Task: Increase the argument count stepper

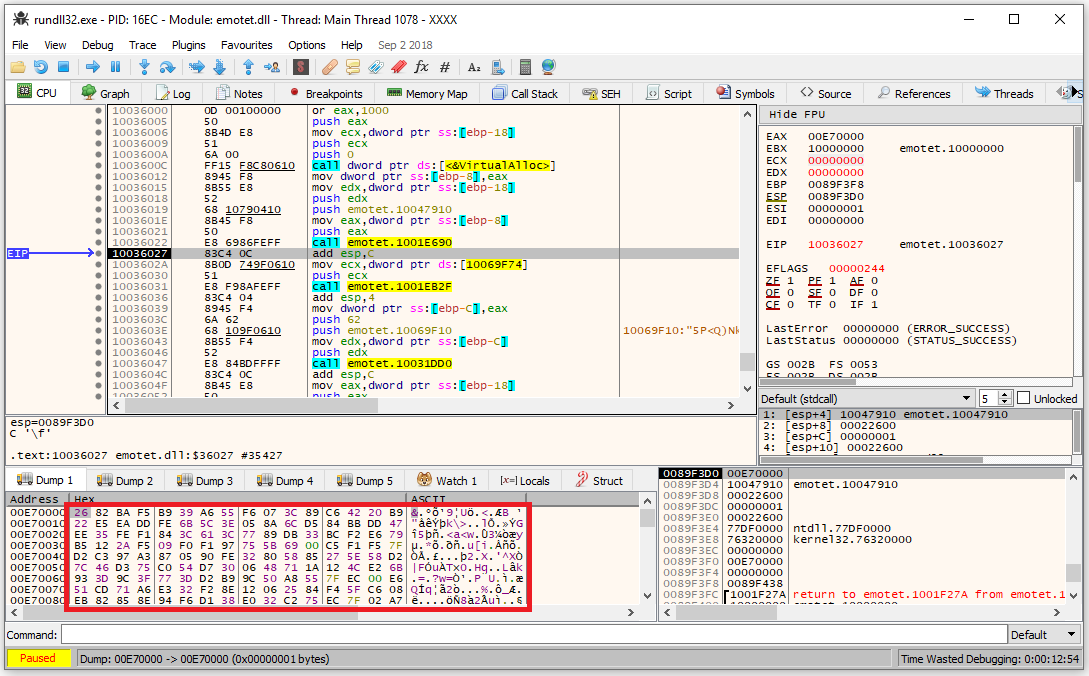Action: tap(1005, 394)
